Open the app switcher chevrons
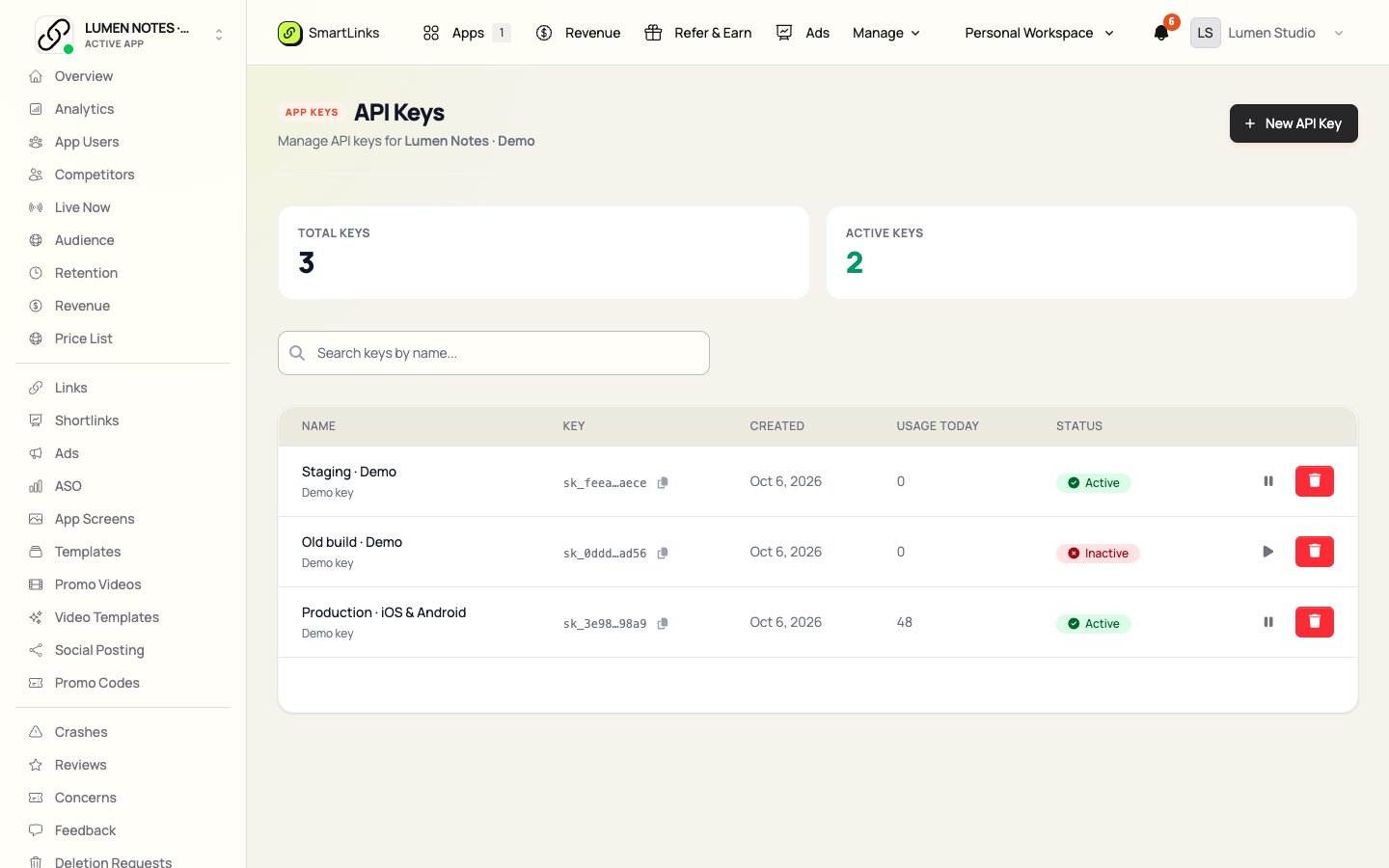 pos(219,35)
